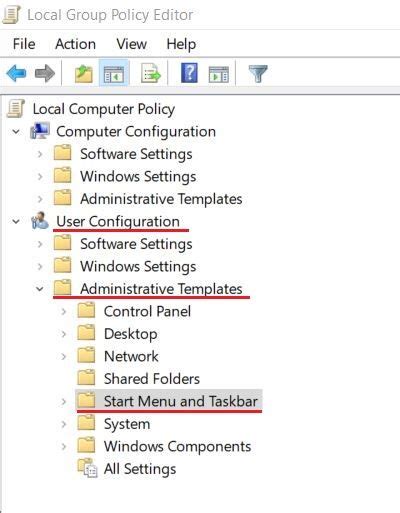Viewport: 400px width, 513px height.
Task: Open the File menu
Action: coord(24,44)
